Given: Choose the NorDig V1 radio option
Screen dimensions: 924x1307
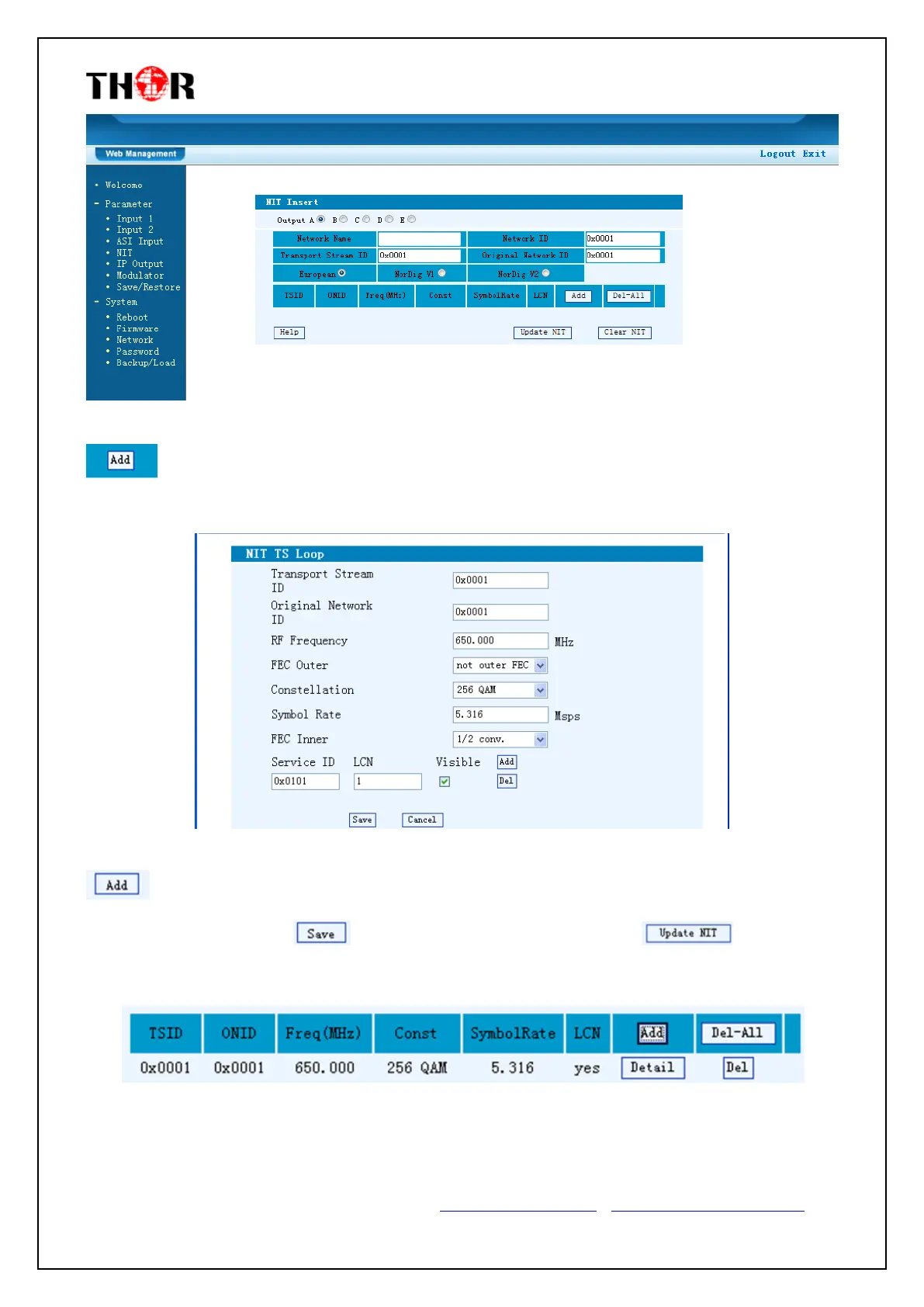Looking at the screenshot, I should [442, 273].
